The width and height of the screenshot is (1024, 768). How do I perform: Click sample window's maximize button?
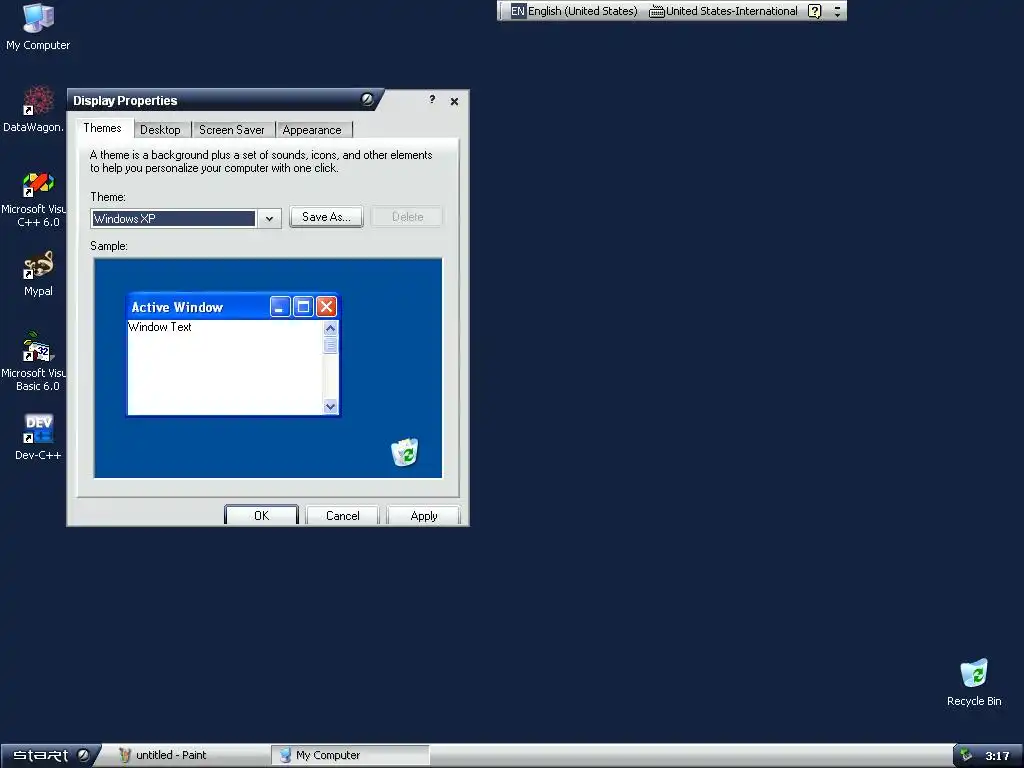[x=303, y=307]
